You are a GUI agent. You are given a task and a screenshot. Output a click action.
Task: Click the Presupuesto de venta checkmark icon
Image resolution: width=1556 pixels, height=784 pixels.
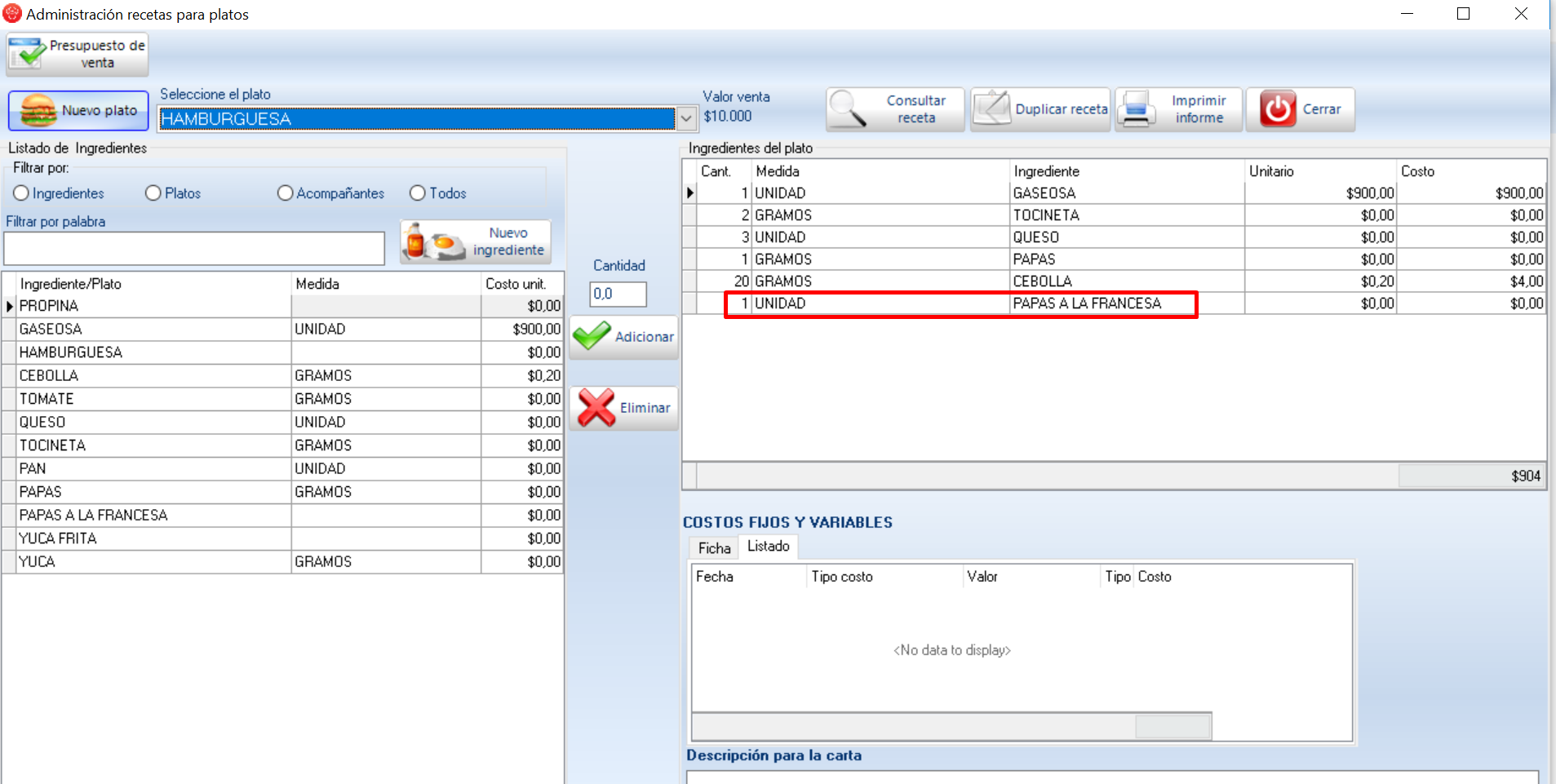pos(28,54)
